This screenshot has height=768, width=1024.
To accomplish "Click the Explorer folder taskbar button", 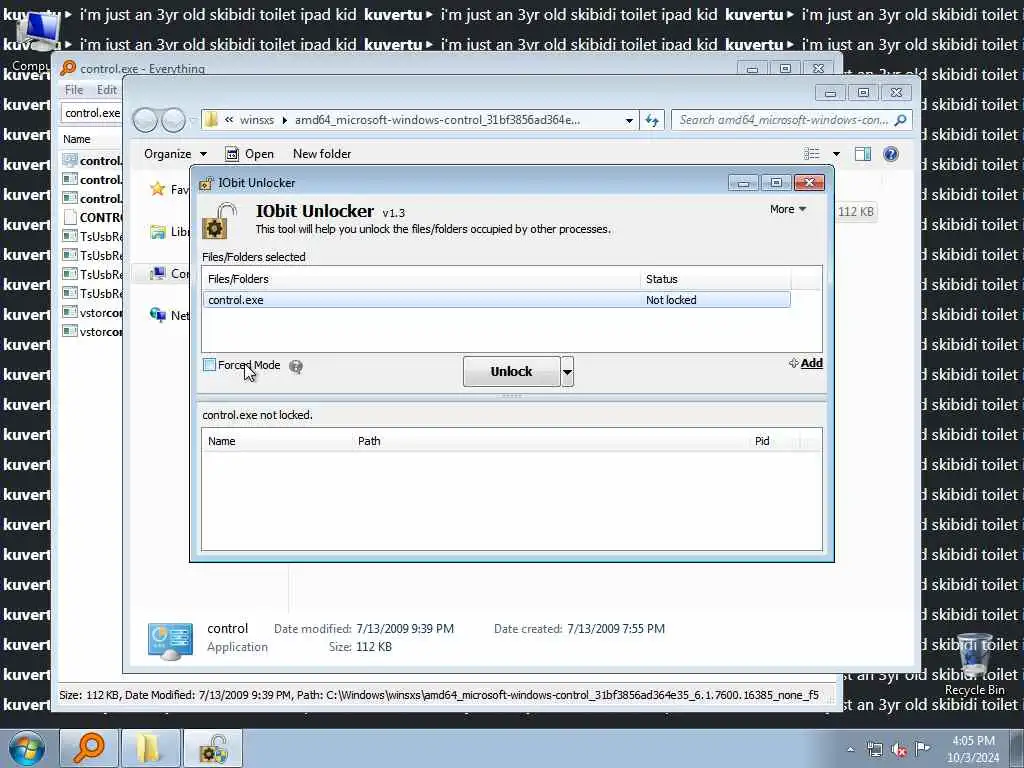I will coord(150,748).
